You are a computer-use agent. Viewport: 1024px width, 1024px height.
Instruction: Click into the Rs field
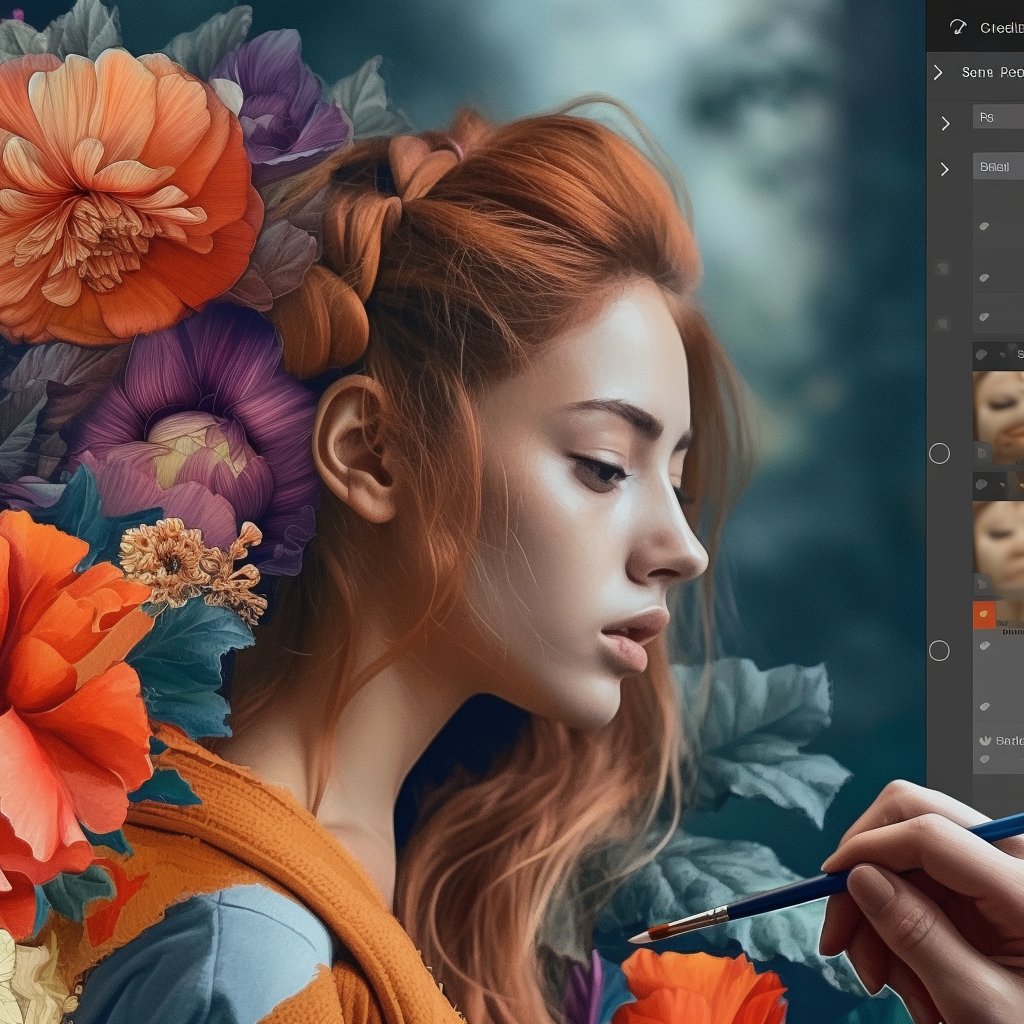999,118
